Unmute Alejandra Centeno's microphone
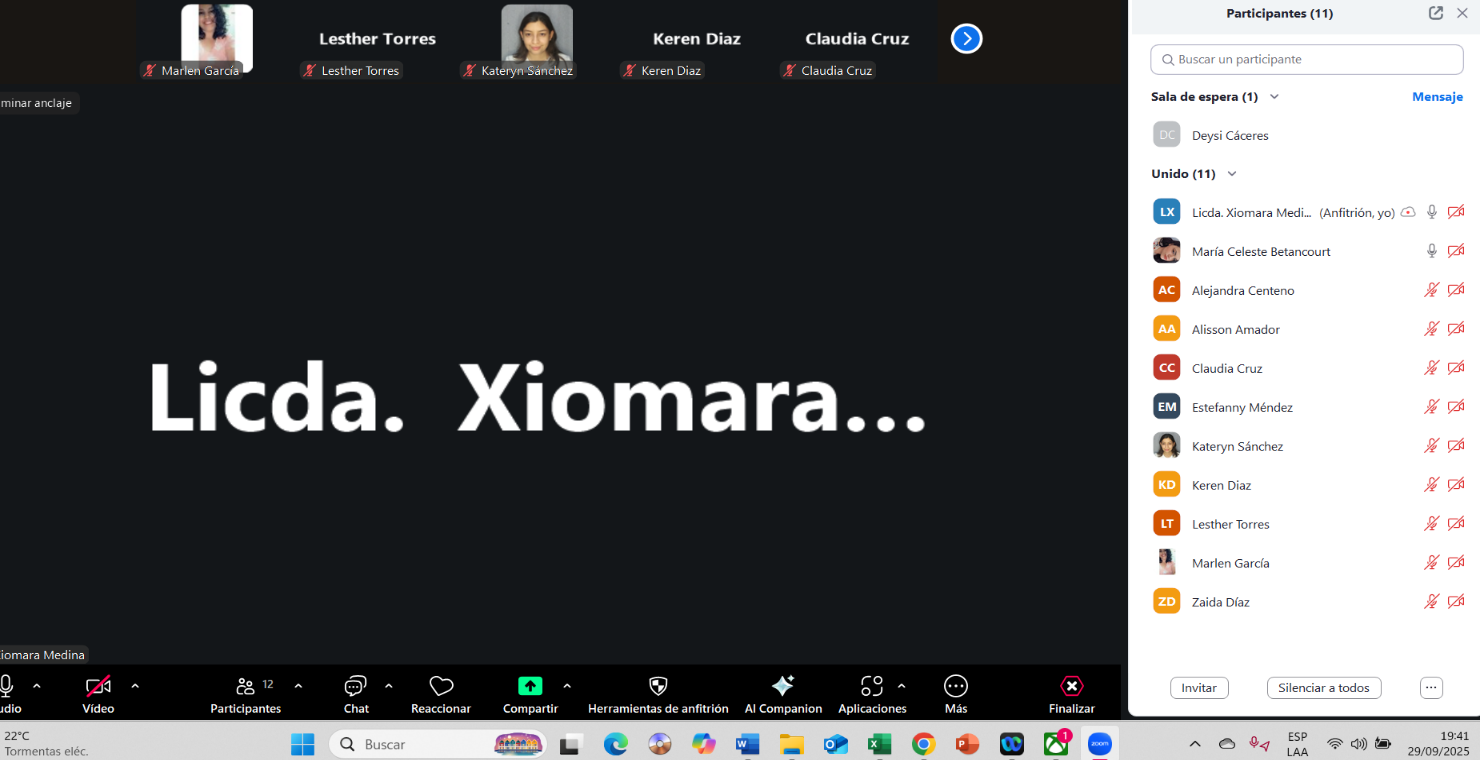Screen dimensions: 1480x760 point(1432,290)
